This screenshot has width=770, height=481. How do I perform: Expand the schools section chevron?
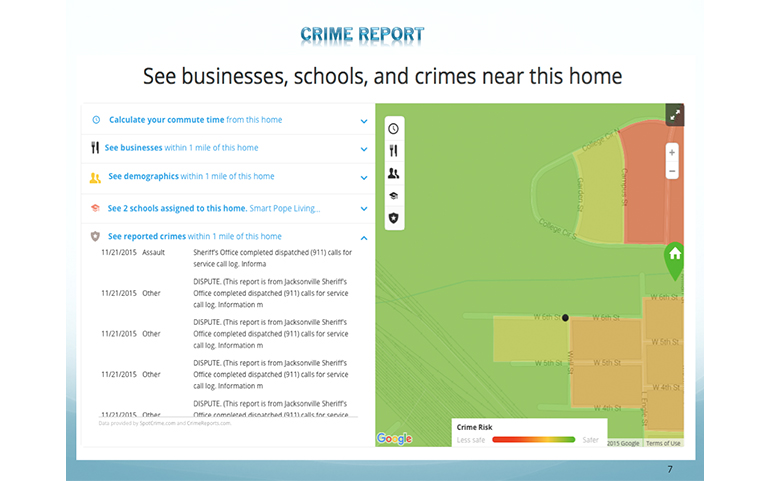pos(364,209)
